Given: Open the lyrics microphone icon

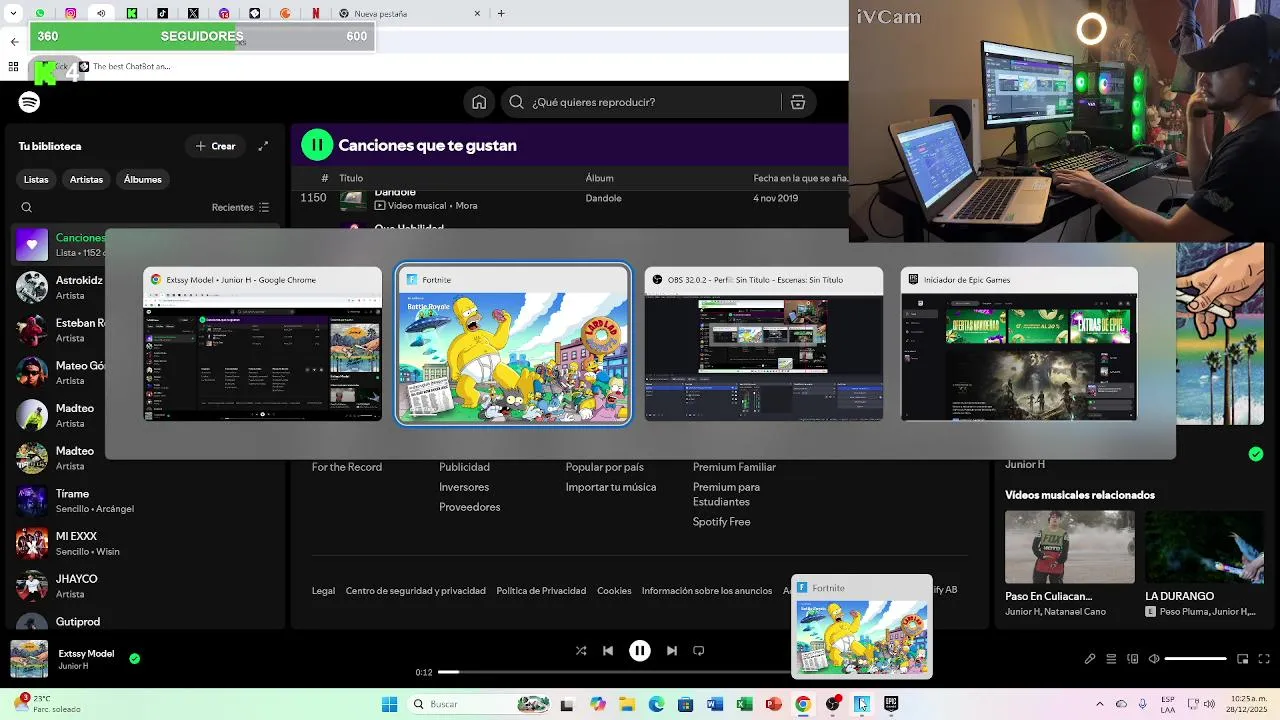Looking at the screenshot, I should [1090, 659].
